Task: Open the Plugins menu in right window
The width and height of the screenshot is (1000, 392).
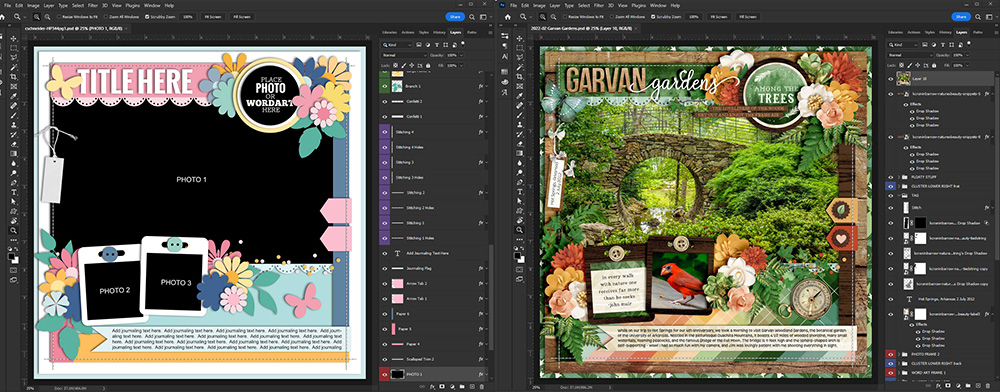Action: [x=638, y=6]
